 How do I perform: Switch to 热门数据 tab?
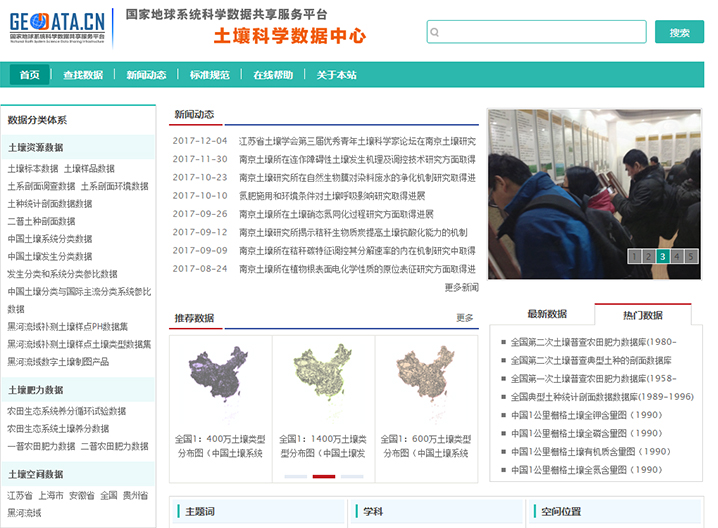(642, 315)
